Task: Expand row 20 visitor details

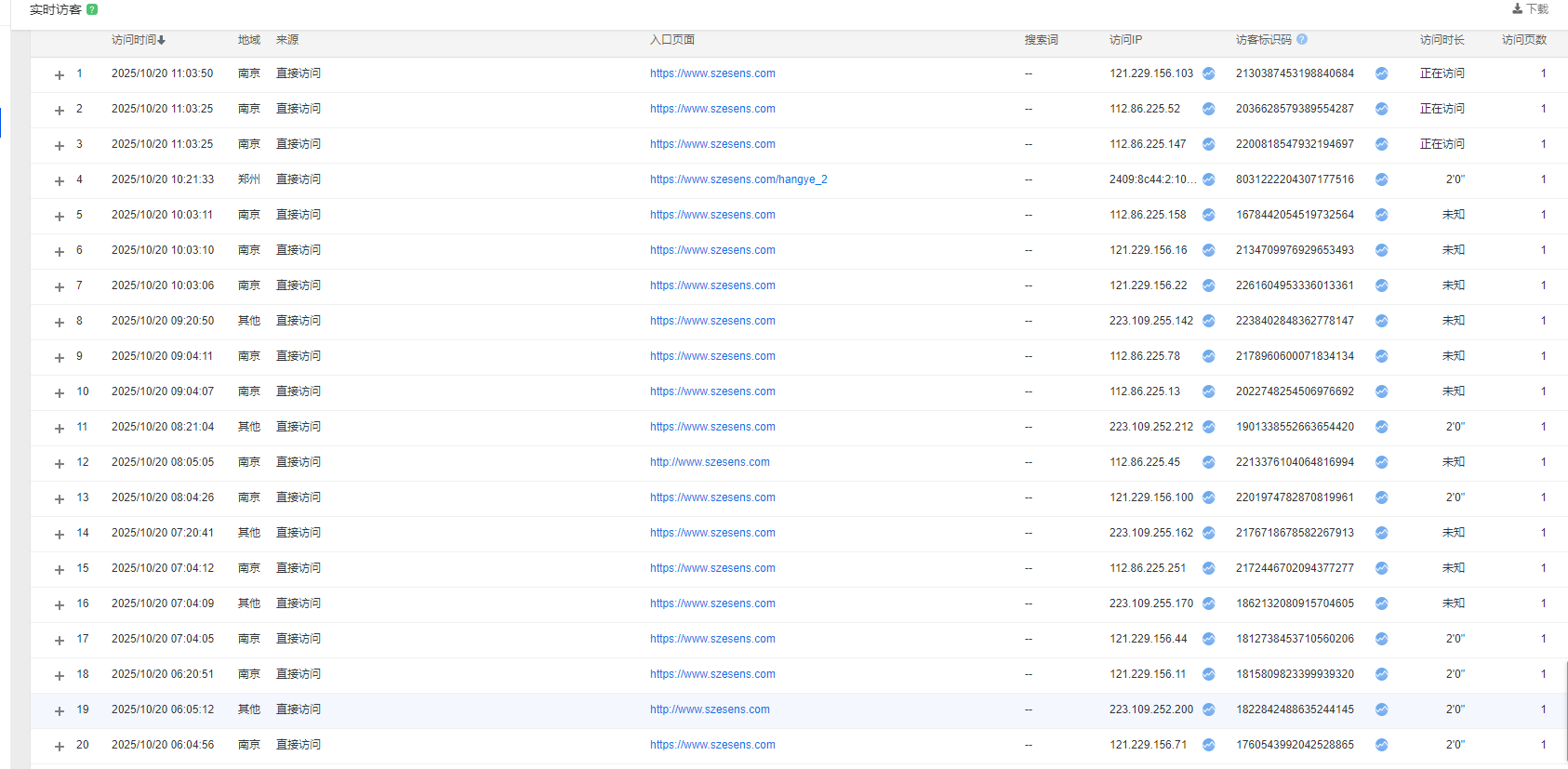Action: (60, 746)
